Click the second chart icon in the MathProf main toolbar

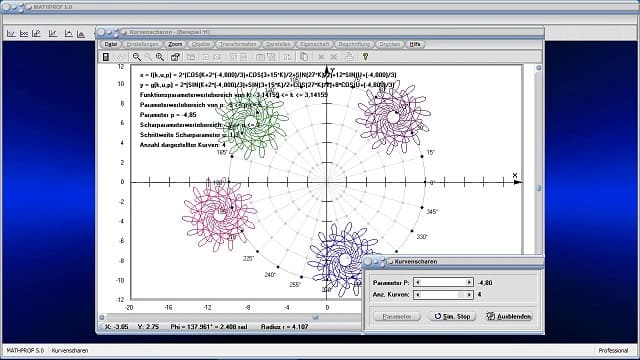pyautogui.click(x=24, y=34)
